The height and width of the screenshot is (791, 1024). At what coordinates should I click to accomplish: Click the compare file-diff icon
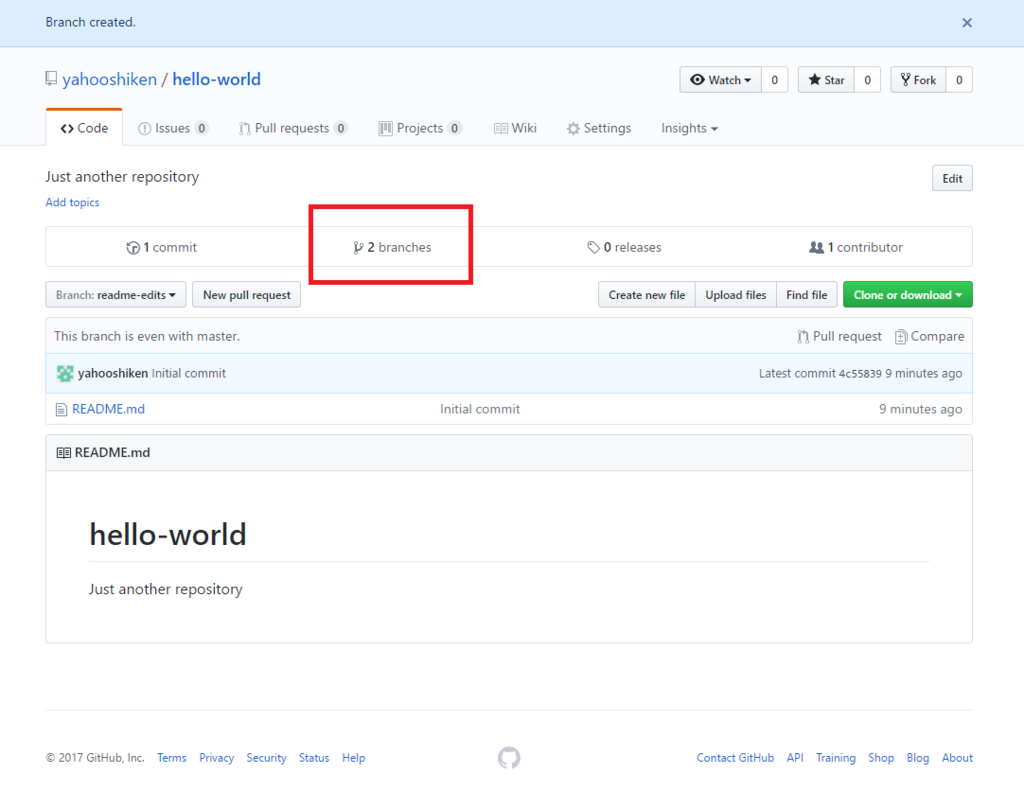coord(901,337)
